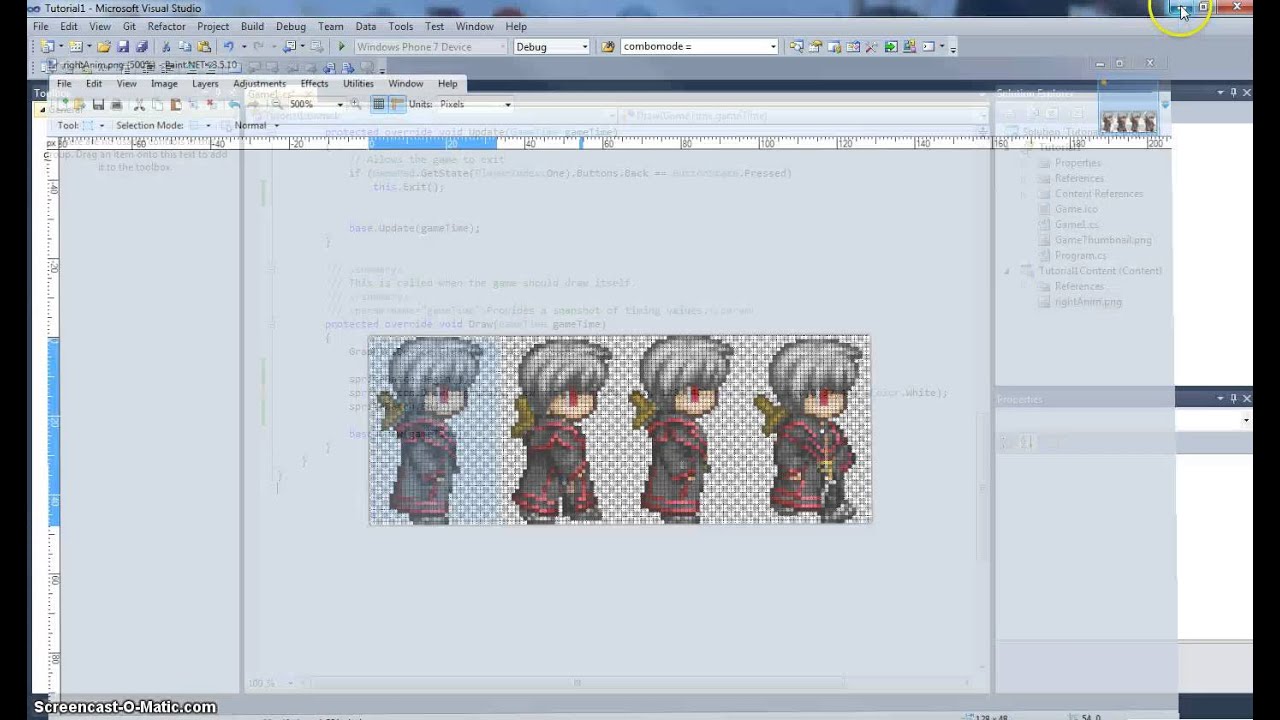The image size is (1280, 720).
Task: Click Copy icon in Visual Studio toolbar
Action: pos(185,47)
